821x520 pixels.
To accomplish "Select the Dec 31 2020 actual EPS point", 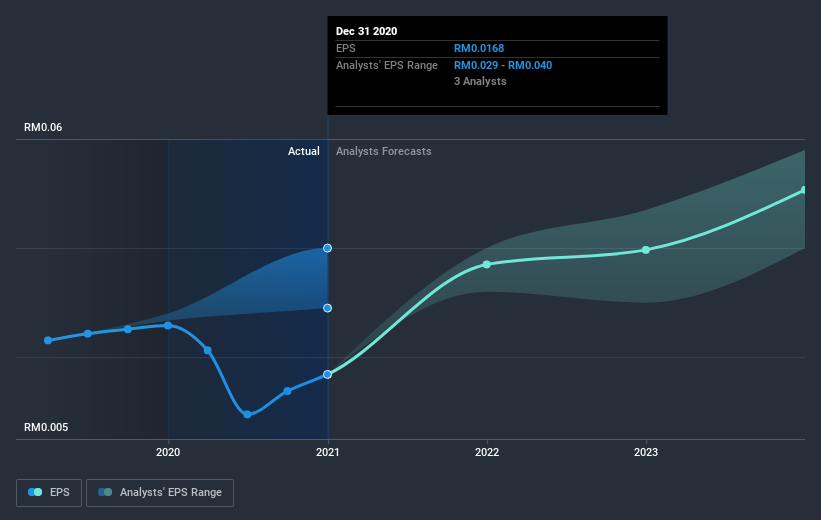I will tap(327, 374).
